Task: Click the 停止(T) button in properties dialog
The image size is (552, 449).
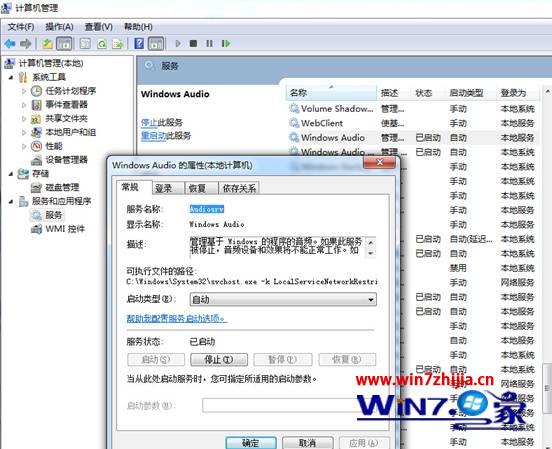Action: (219, 360)
